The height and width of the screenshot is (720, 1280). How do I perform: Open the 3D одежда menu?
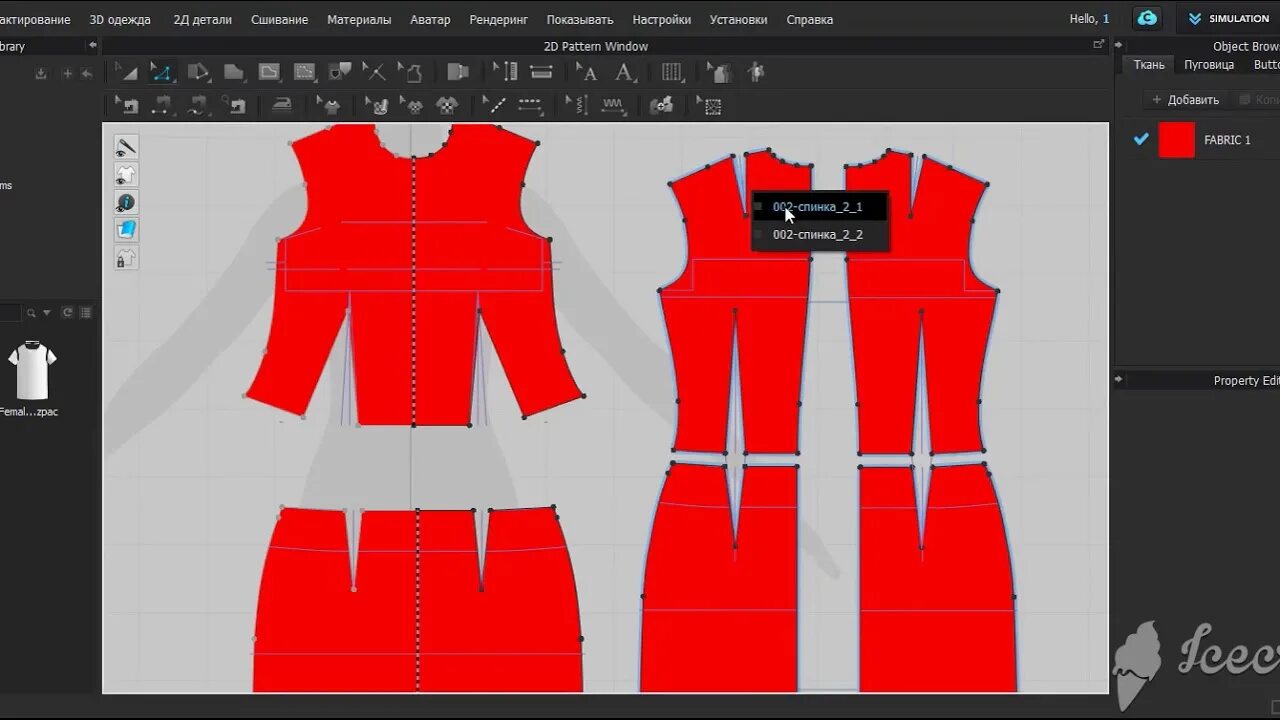120,19
